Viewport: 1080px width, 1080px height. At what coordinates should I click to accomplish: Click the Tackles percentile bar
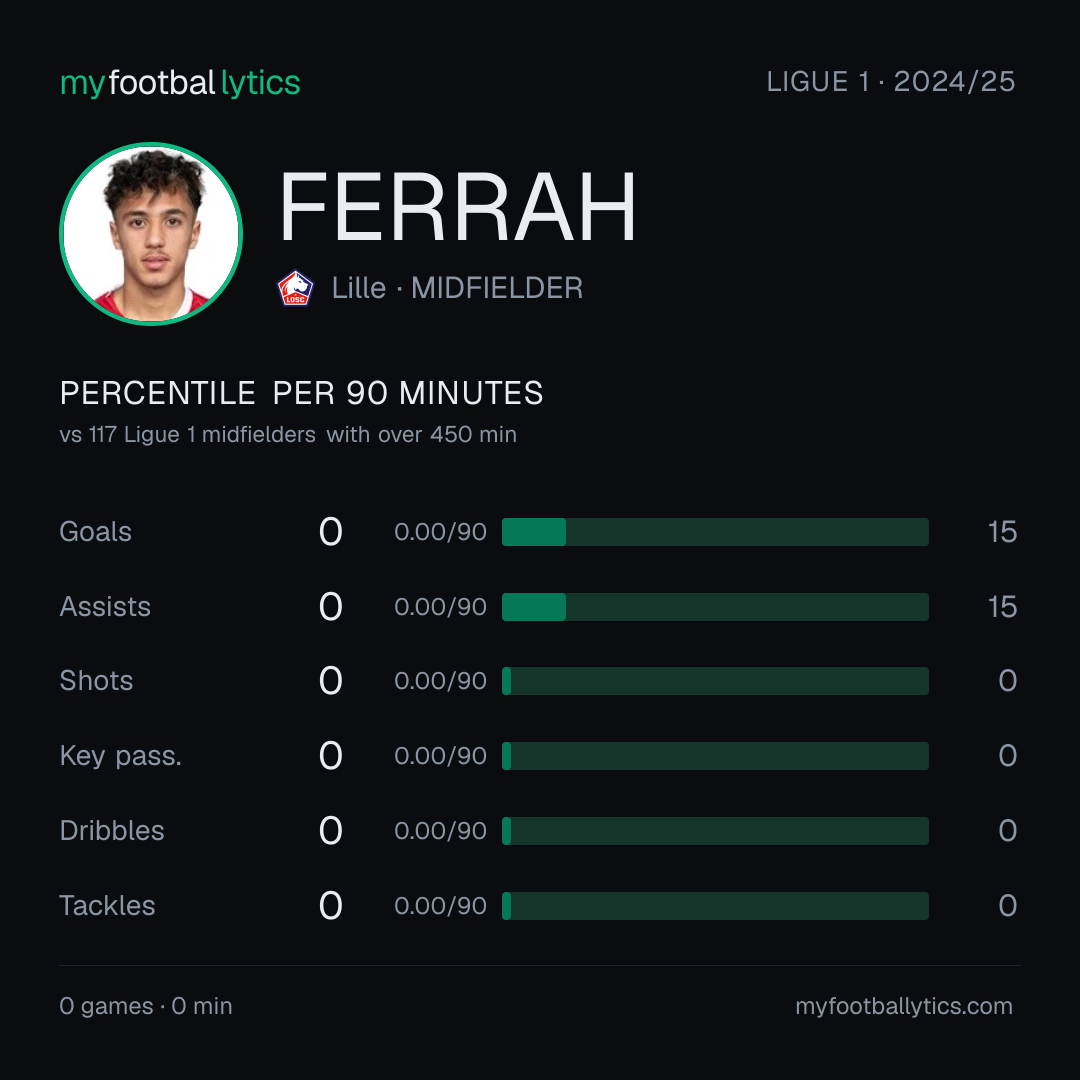click(715, 906)
